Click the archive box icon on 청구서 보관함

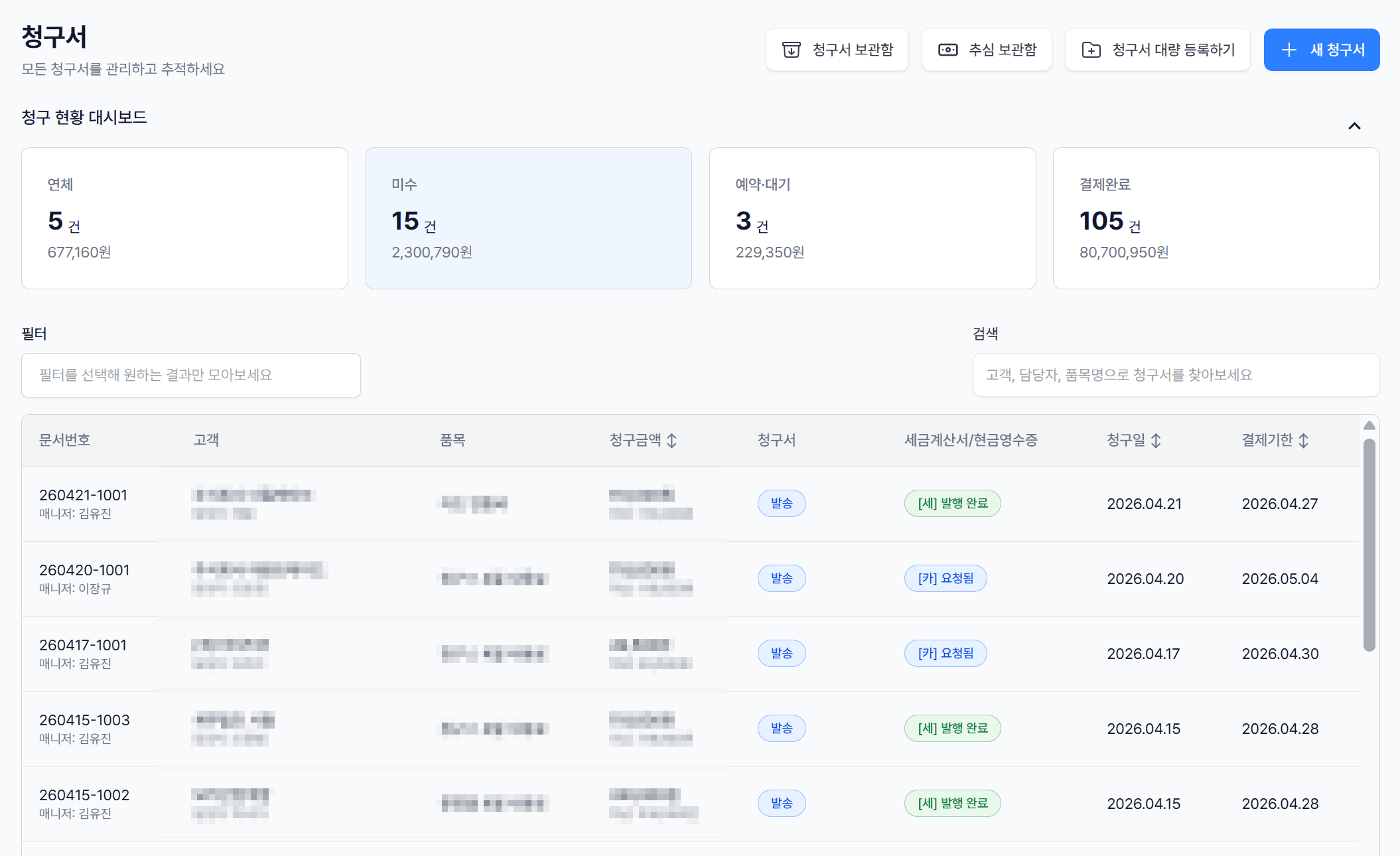(791, 50)
